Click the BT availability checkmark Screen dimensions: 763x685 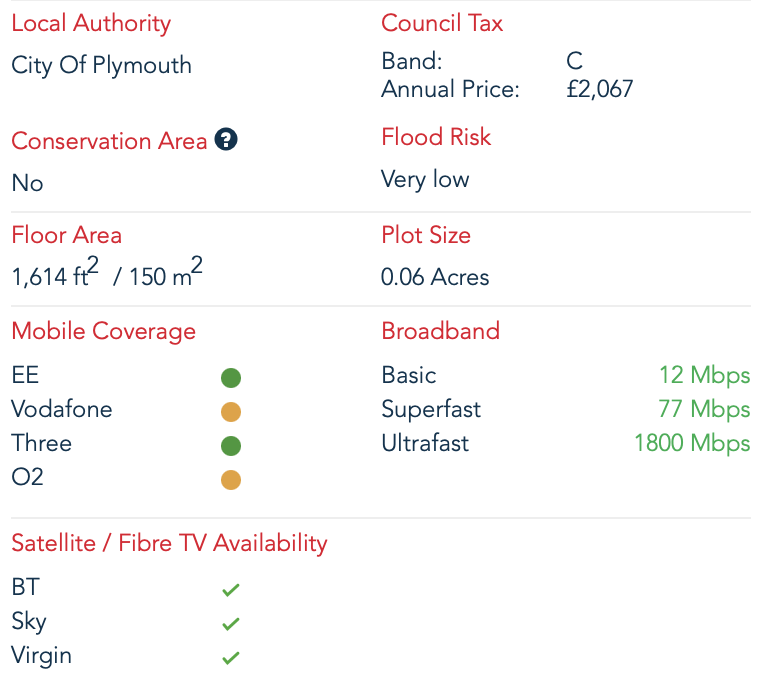231,590
